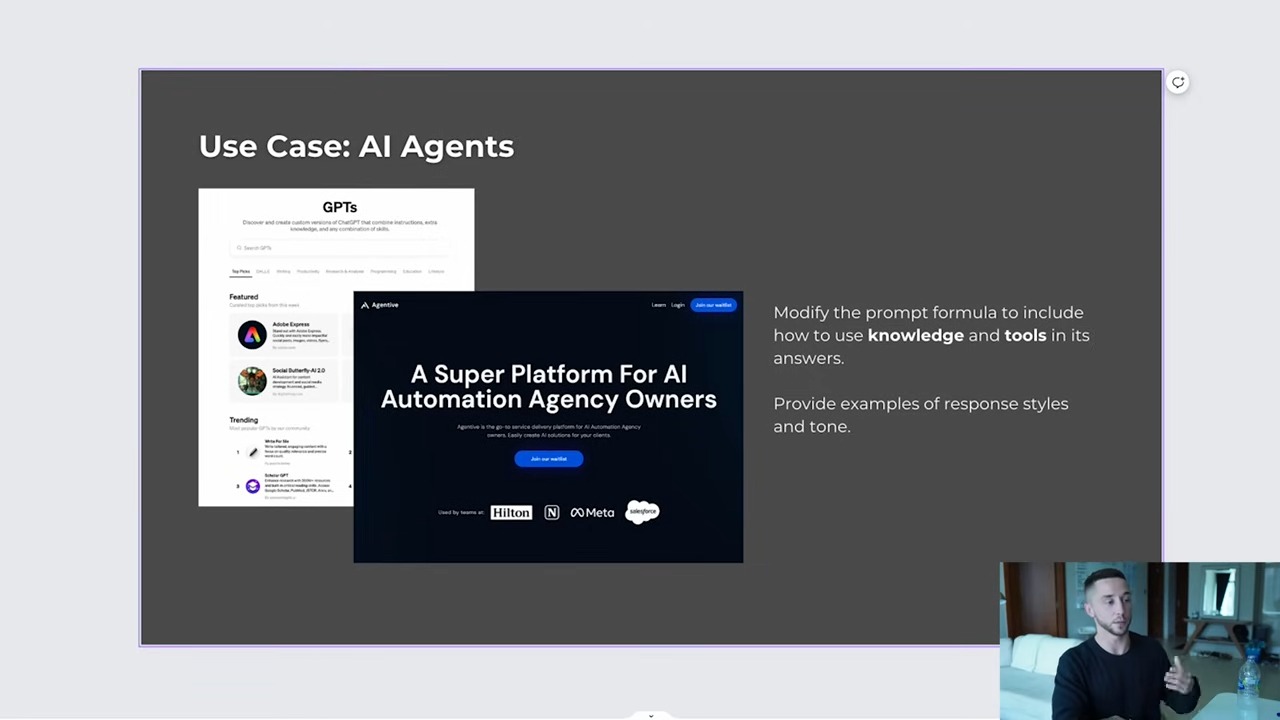Click the presenter webcam thumbnail

tap(1139, 640)
